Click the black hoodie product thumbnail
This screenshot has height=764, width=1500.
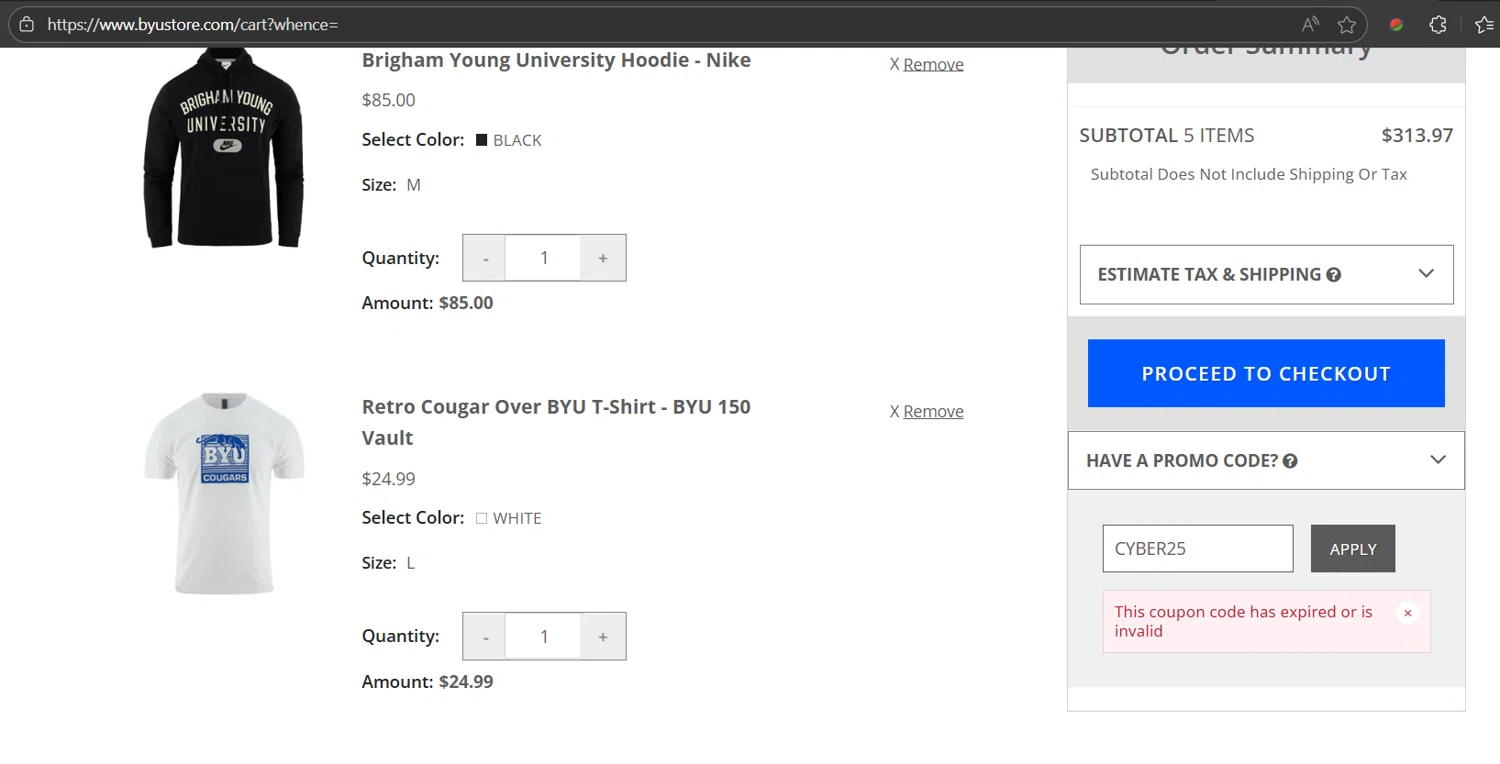[x=224, y=147]
